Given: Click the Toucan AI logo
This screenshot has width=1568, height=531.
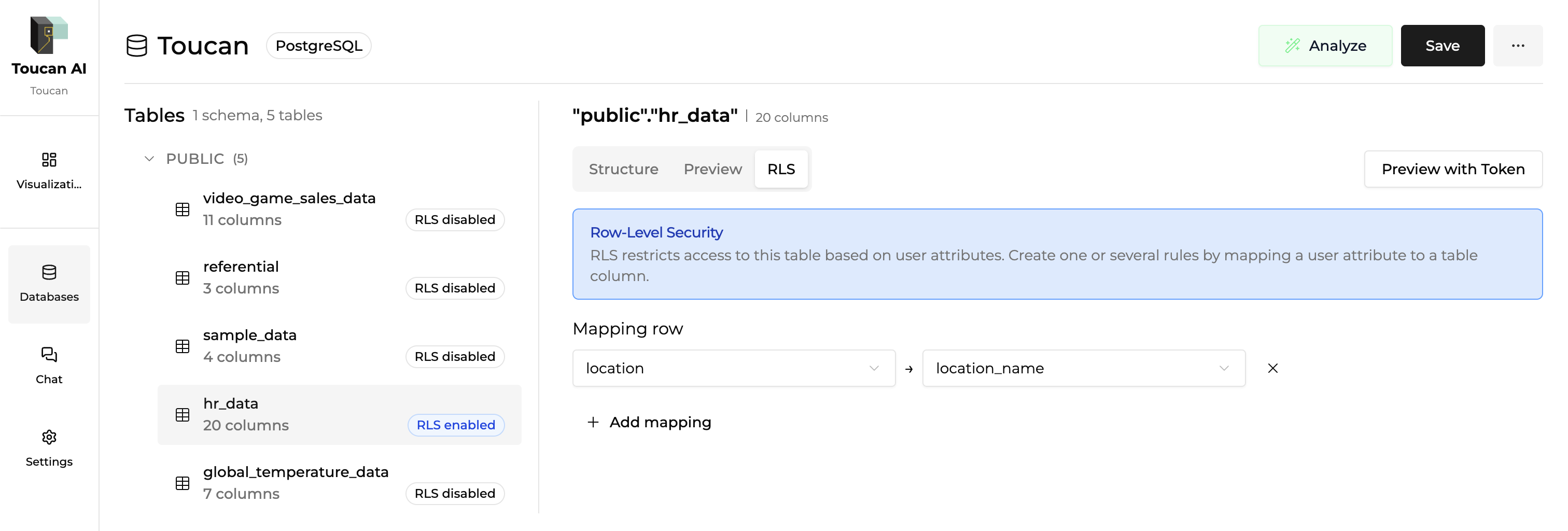Looking at the screenshot, I should [x=49, y=35].
